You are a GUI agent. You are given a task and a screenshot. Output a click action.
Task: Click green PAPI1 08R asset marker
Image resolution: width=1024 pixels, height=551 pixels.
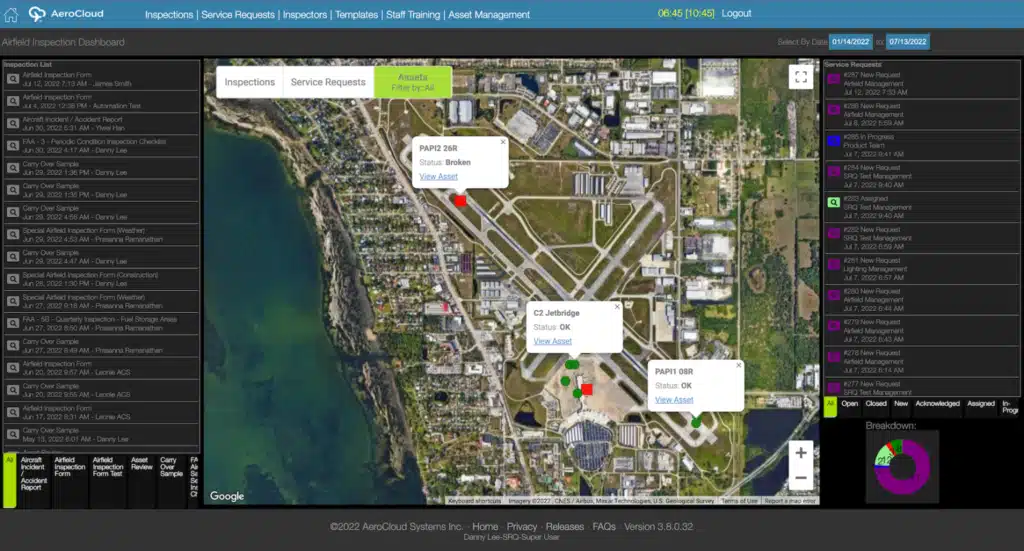tap(696, 423)
